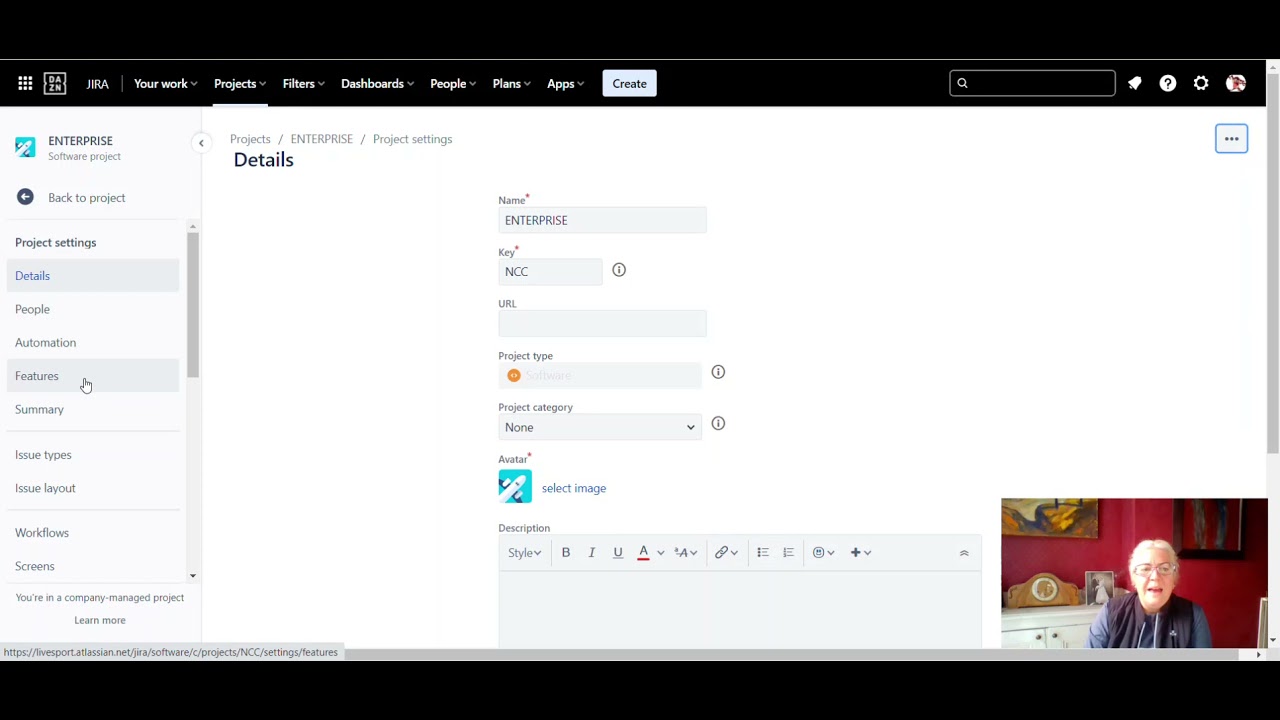Collapse the sidebar with arrow button
The width and height of the screenshot is (1280, 720).
point(201,143)
